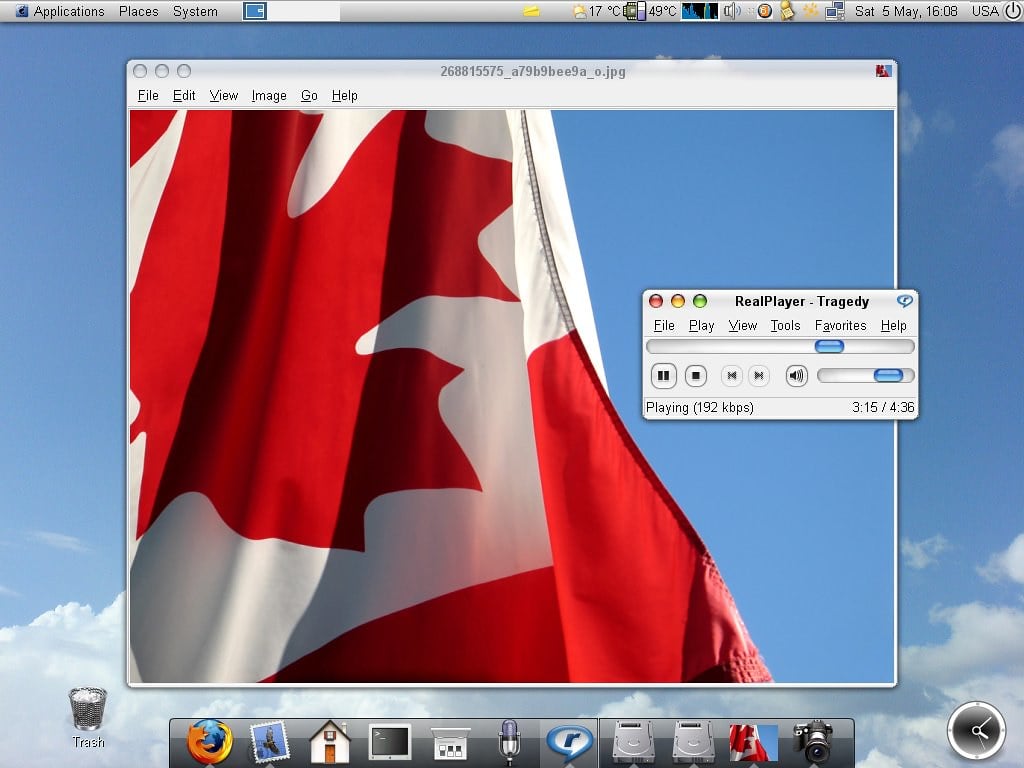Screen dimensions: 1024x768
Task: Open the Home folder from the dock
Action: coord(329,743)
